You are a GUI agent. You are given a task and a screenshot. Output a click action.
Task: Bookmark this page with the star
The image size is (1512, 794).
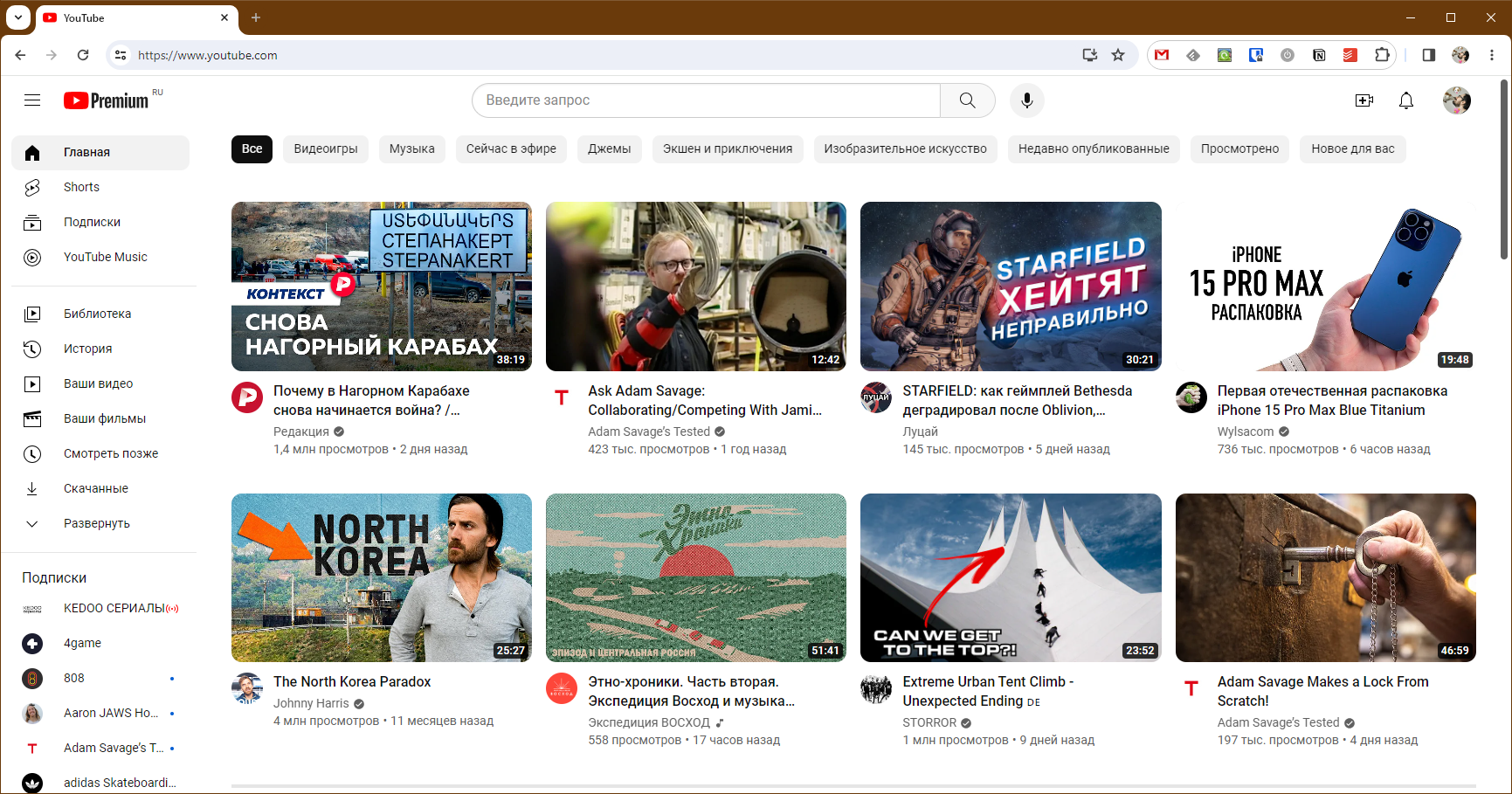click(1118, 55)
